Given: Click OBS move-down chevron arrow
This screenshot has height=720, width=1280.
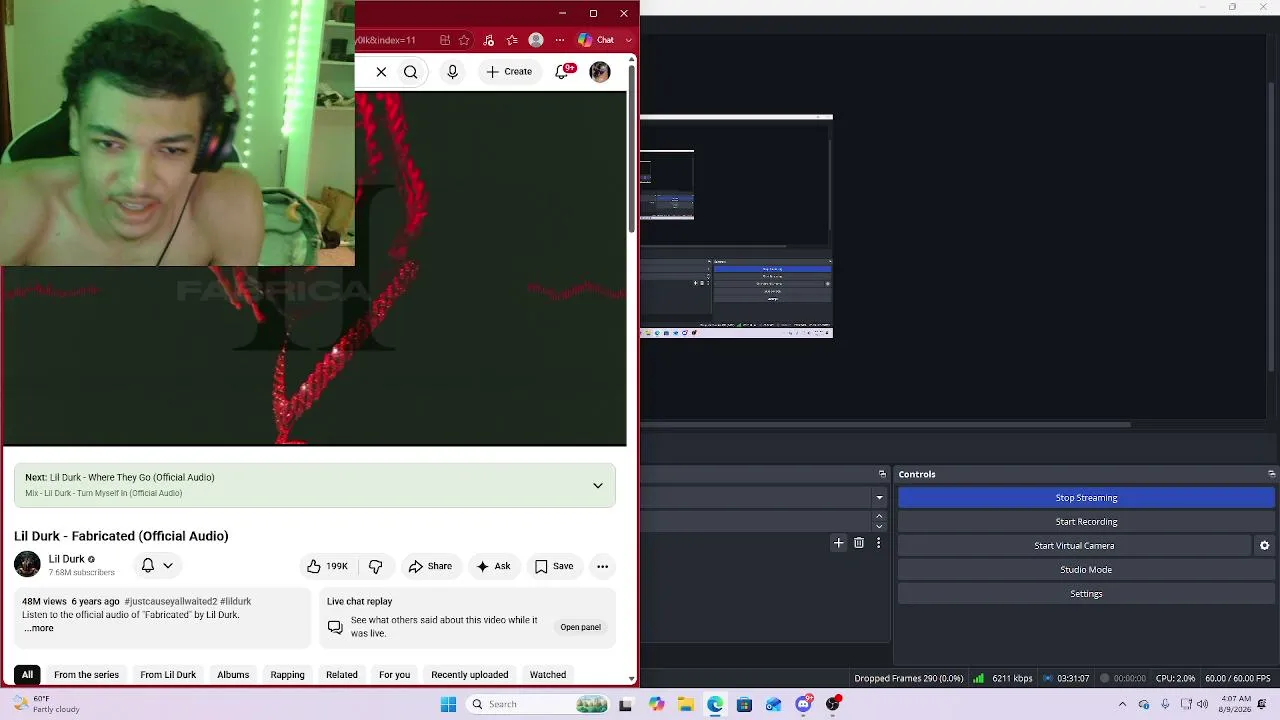Looking at the screenshot, I should coord(879,526).
